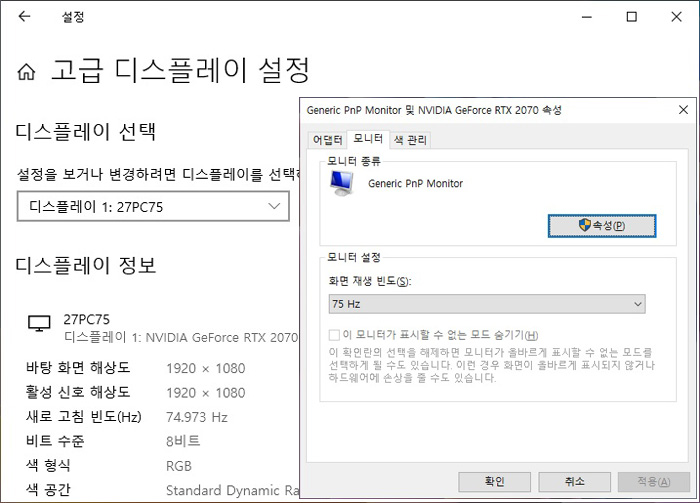
Task: Click the 고급 디스플레이 설정 heading
Action: click(x=180, y=71)
